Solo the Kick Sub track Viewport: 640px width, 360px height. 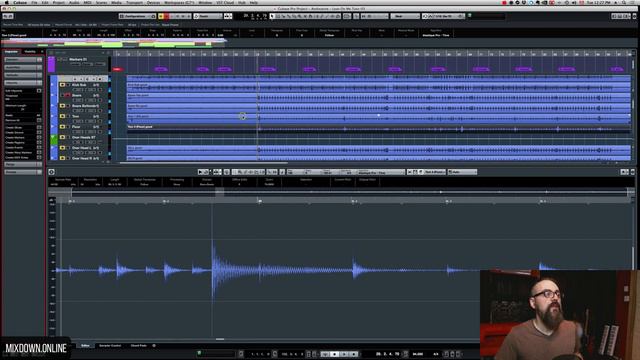pyautogui.click(x=68, y=85)
